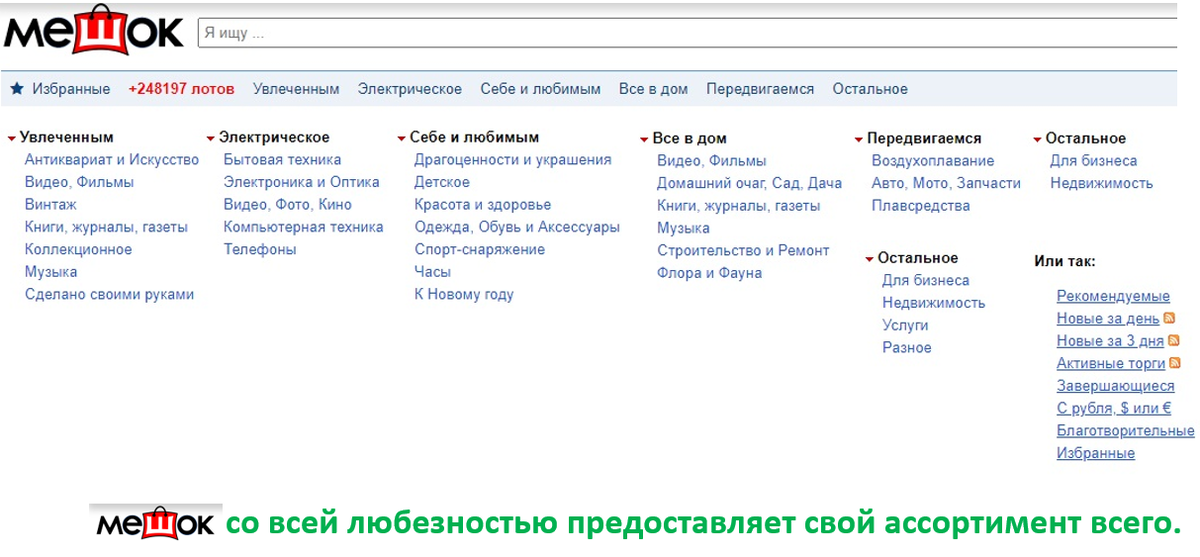Open Домашний очаг, Сад, Дача category

tap(749, 183)
